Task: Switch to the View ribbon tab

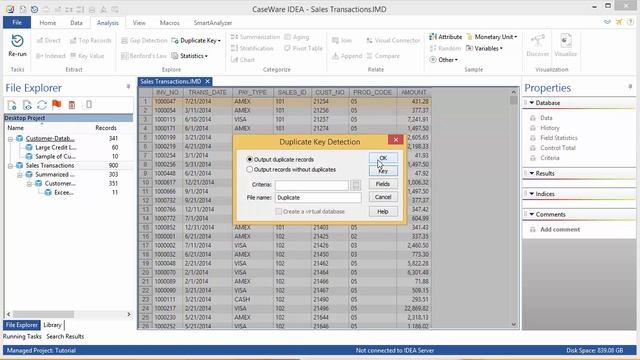Action: (x=139, y=23)
